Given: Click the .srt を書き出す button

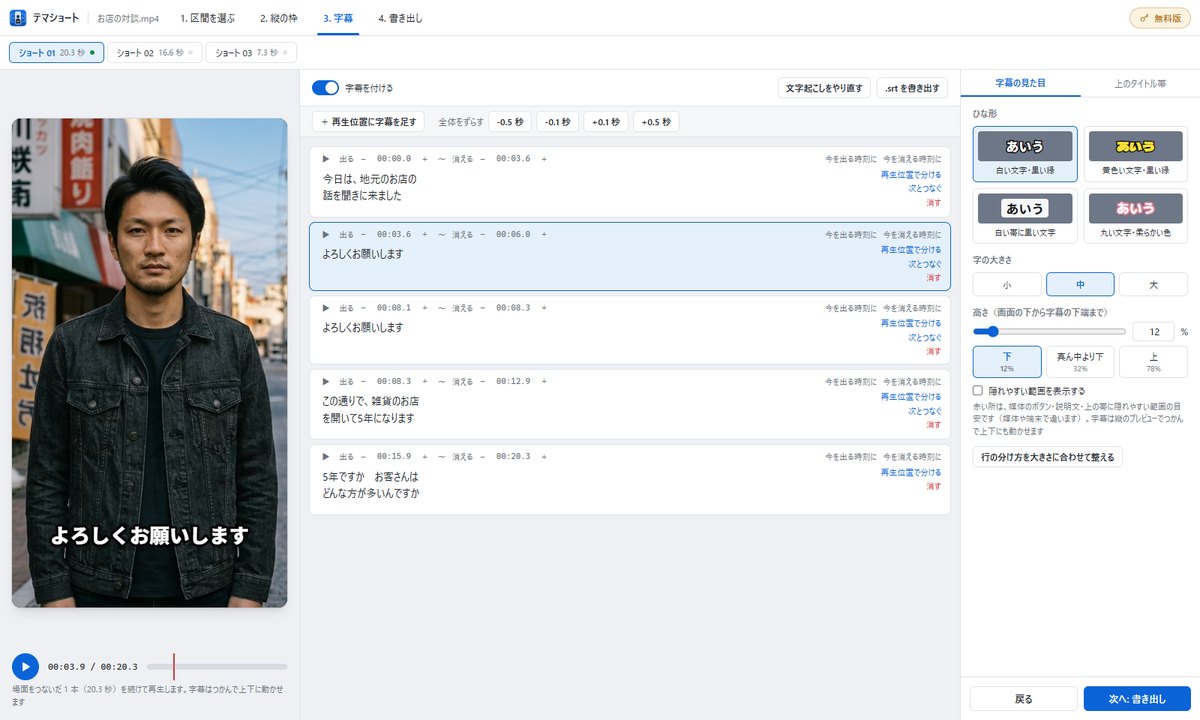Looking at the screenshot, I should tap(912, 88).
